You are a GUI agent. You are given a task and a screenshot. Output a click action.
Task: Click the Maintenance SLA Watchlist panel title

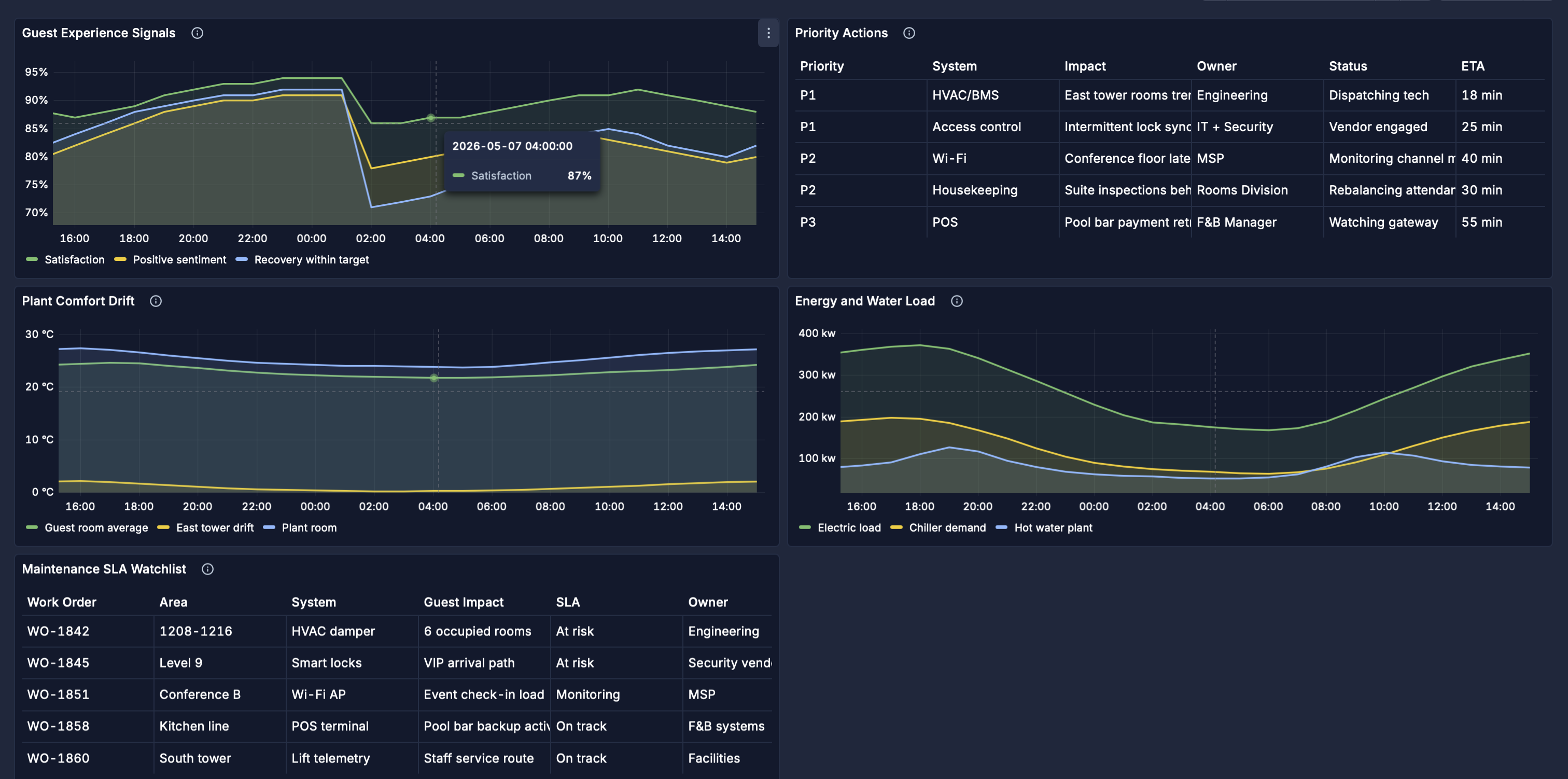[104, 569]
